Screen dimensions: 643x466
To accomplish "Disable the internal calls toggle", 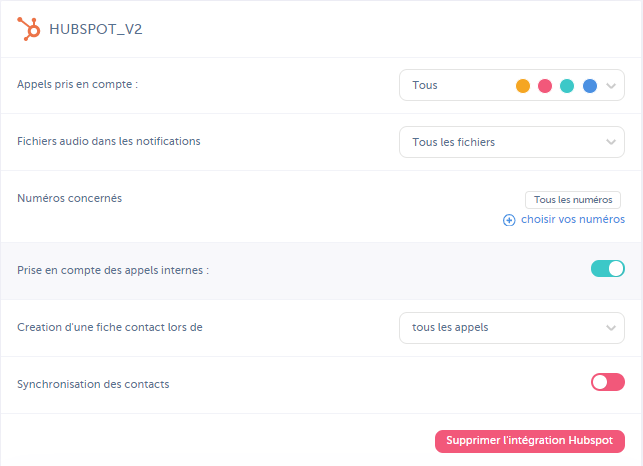I will coord(607,269).
